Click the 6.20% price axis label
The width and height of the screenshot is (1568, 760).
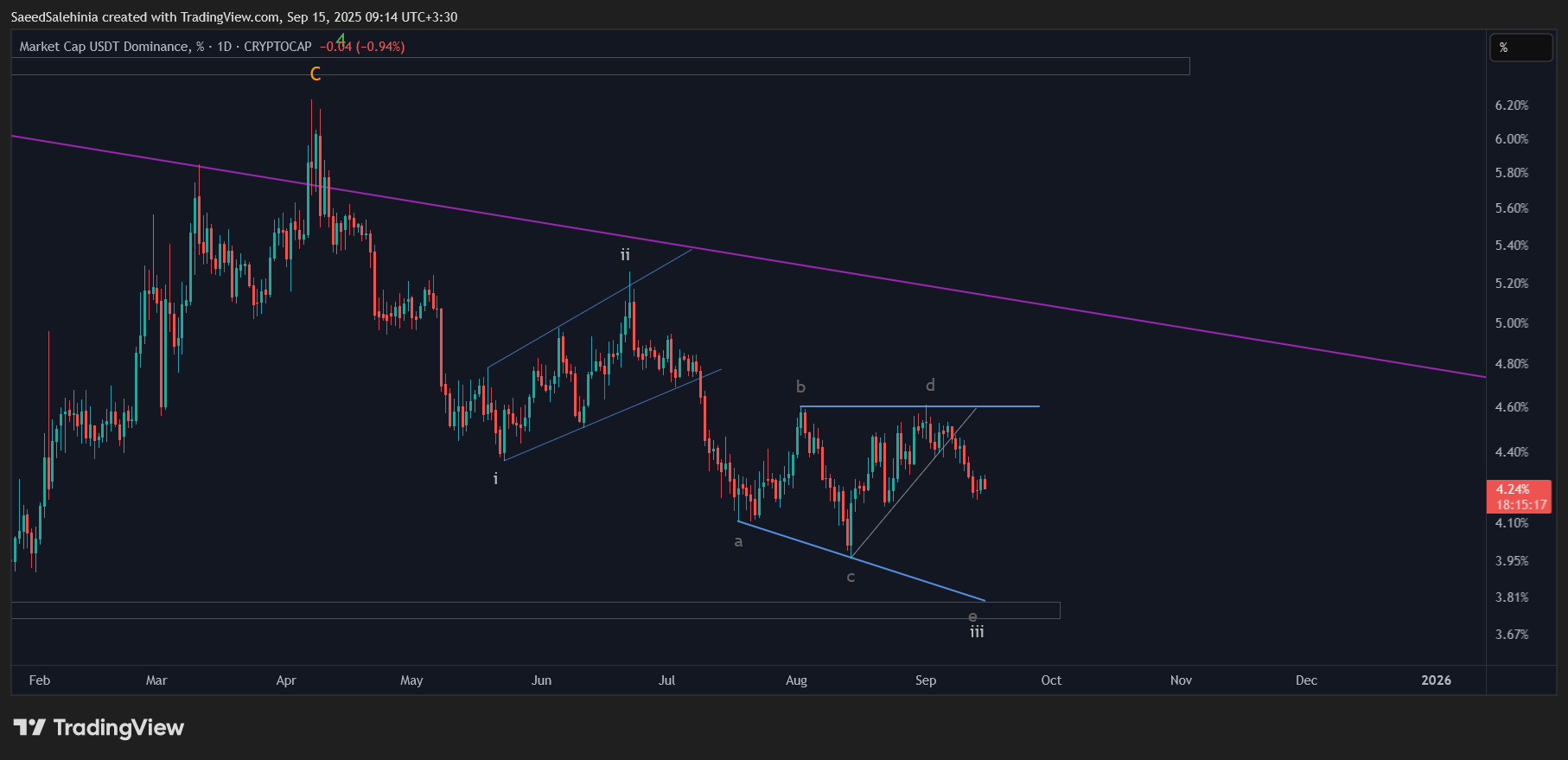[x=1512, y=105]
